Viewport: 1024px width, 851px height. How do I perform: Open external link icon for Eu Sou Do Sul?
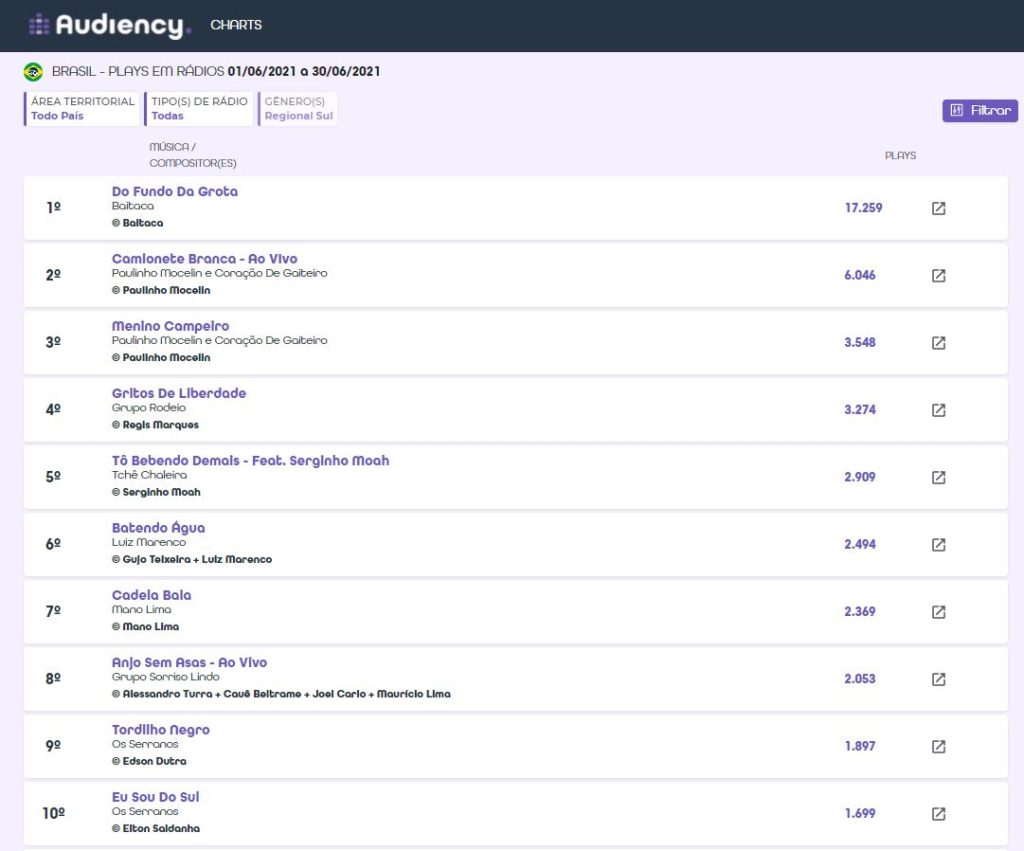[938, 814]
